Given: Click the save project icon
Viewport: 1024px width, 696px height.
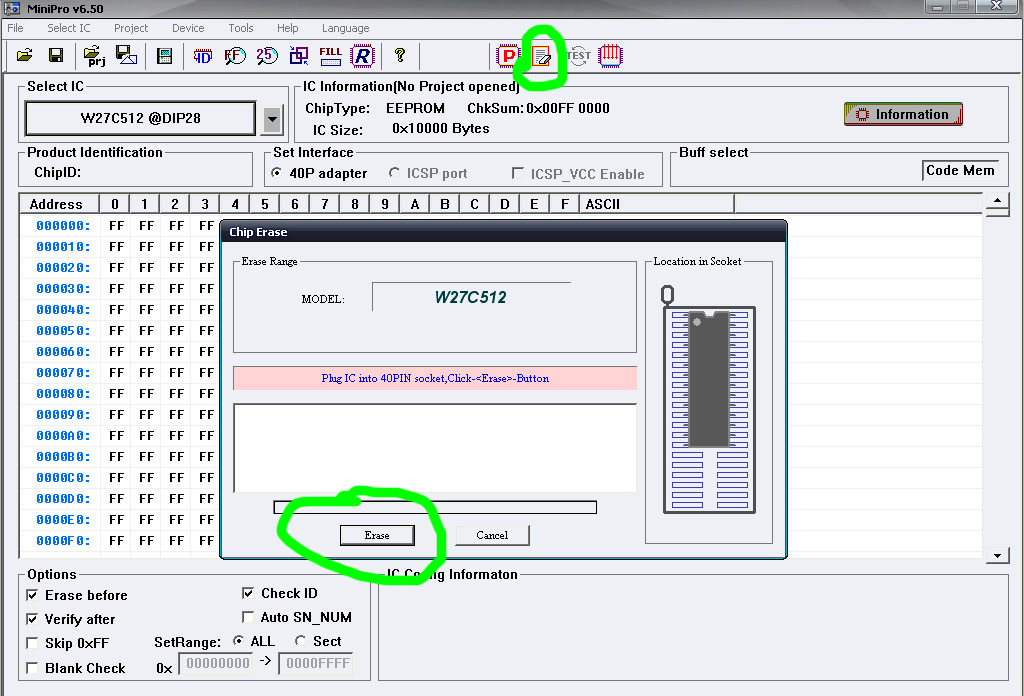Looking at the screenshot, I should pos(126,55).
